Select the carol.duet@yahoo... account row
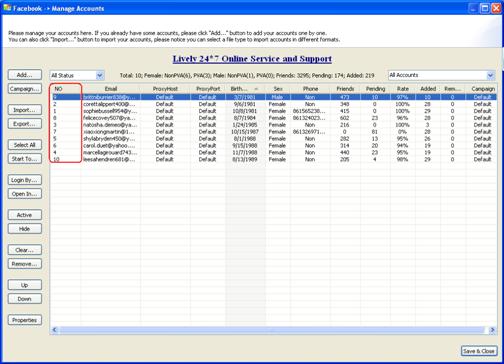504x364 pixels. 273,146
